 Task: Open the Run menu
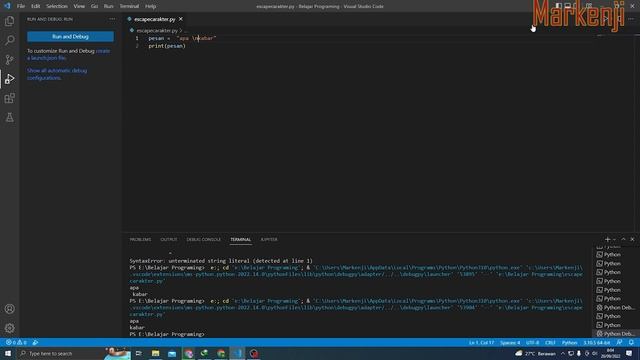click(108, 6)
